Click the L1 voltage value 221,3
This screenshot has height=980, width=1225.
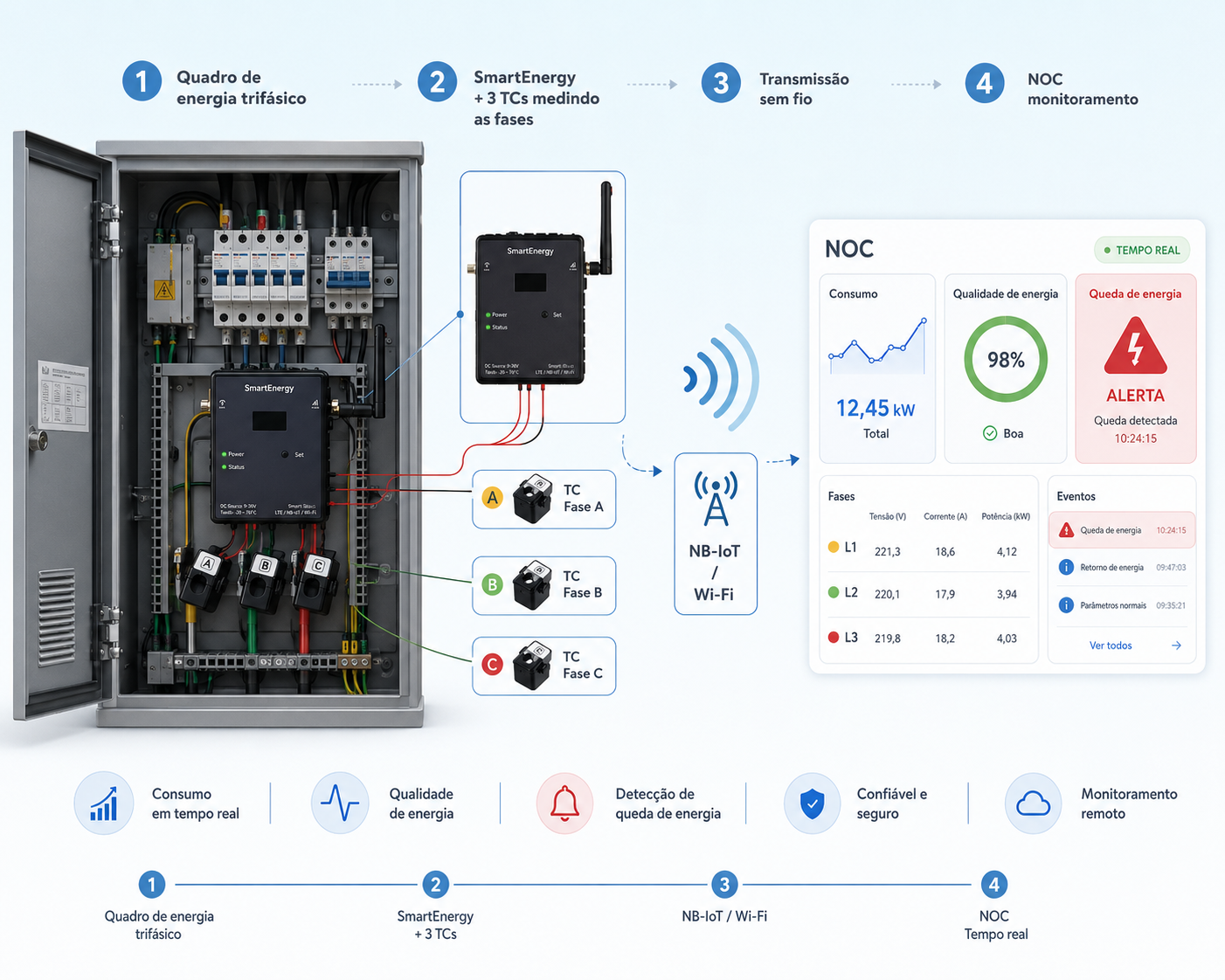point(888,552)
